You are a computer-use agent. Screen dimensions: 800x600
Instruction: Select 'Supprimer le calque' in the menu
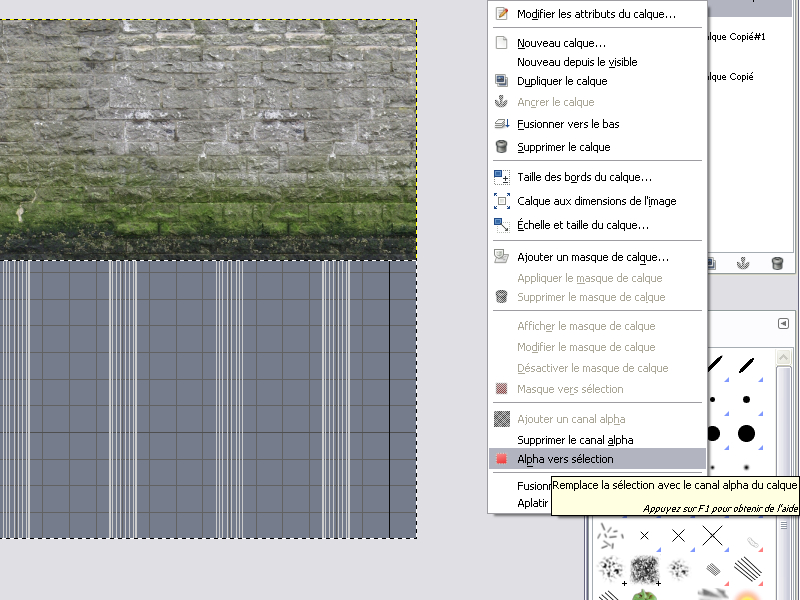click(597, 147)
